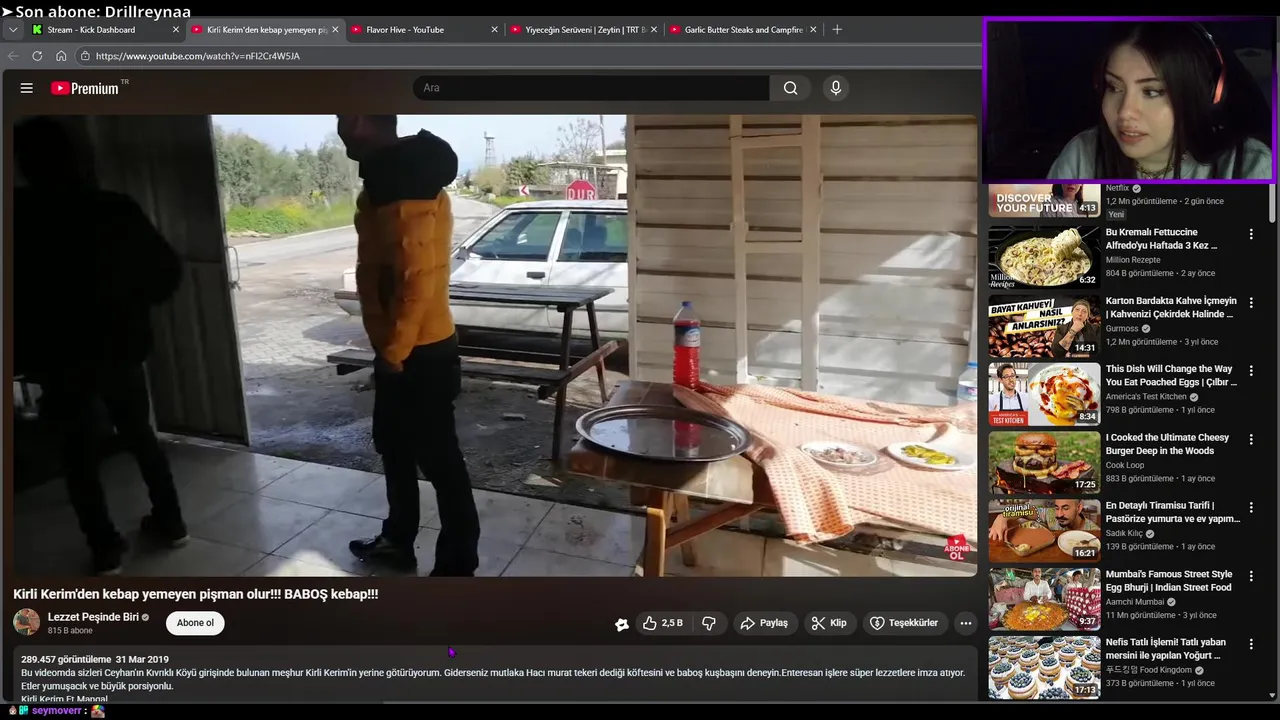Screen dimensions: 1280x720
Task: Open Karton Bardakta Kahve İçmeyin thumbnail
Action: [1044, 325]
